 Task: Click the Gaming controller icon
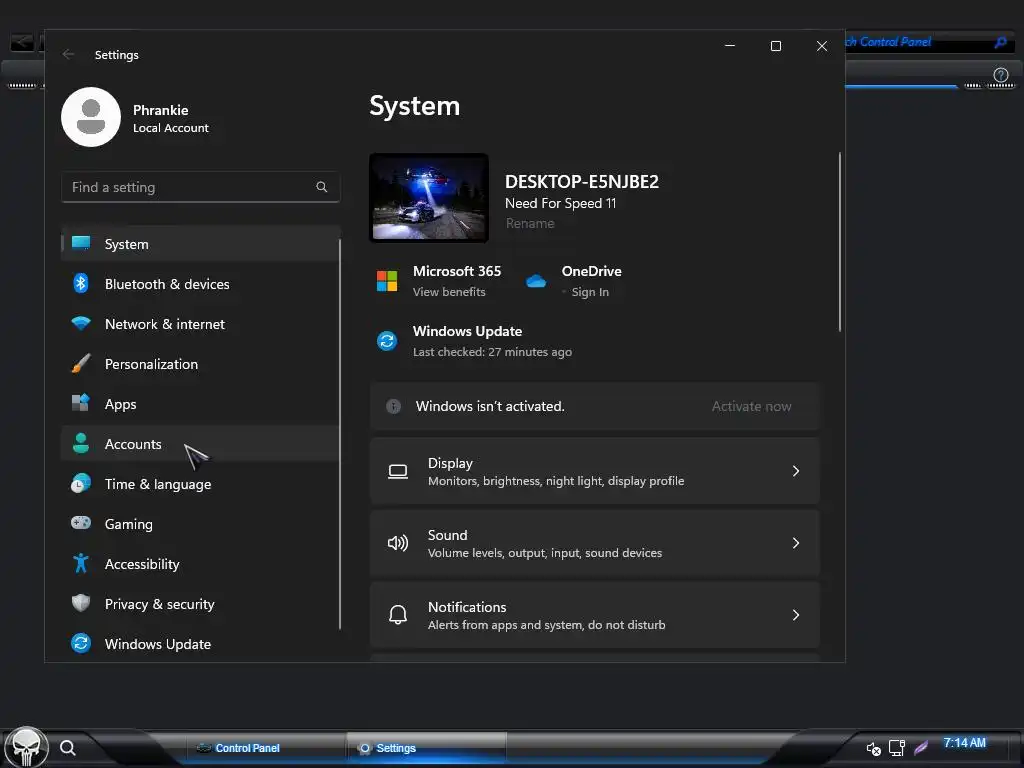pos(81,523)
